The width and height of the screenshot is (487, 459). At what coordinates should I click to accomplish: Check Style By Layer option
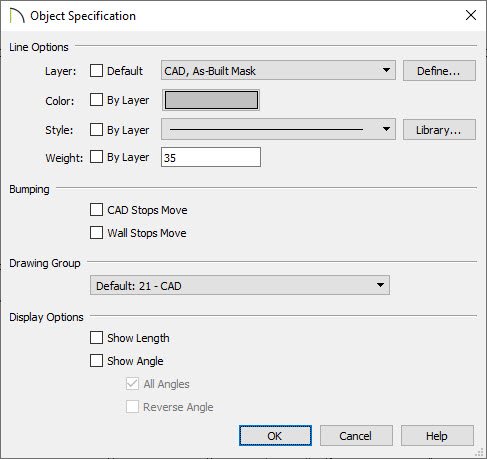tap(96, 130)
